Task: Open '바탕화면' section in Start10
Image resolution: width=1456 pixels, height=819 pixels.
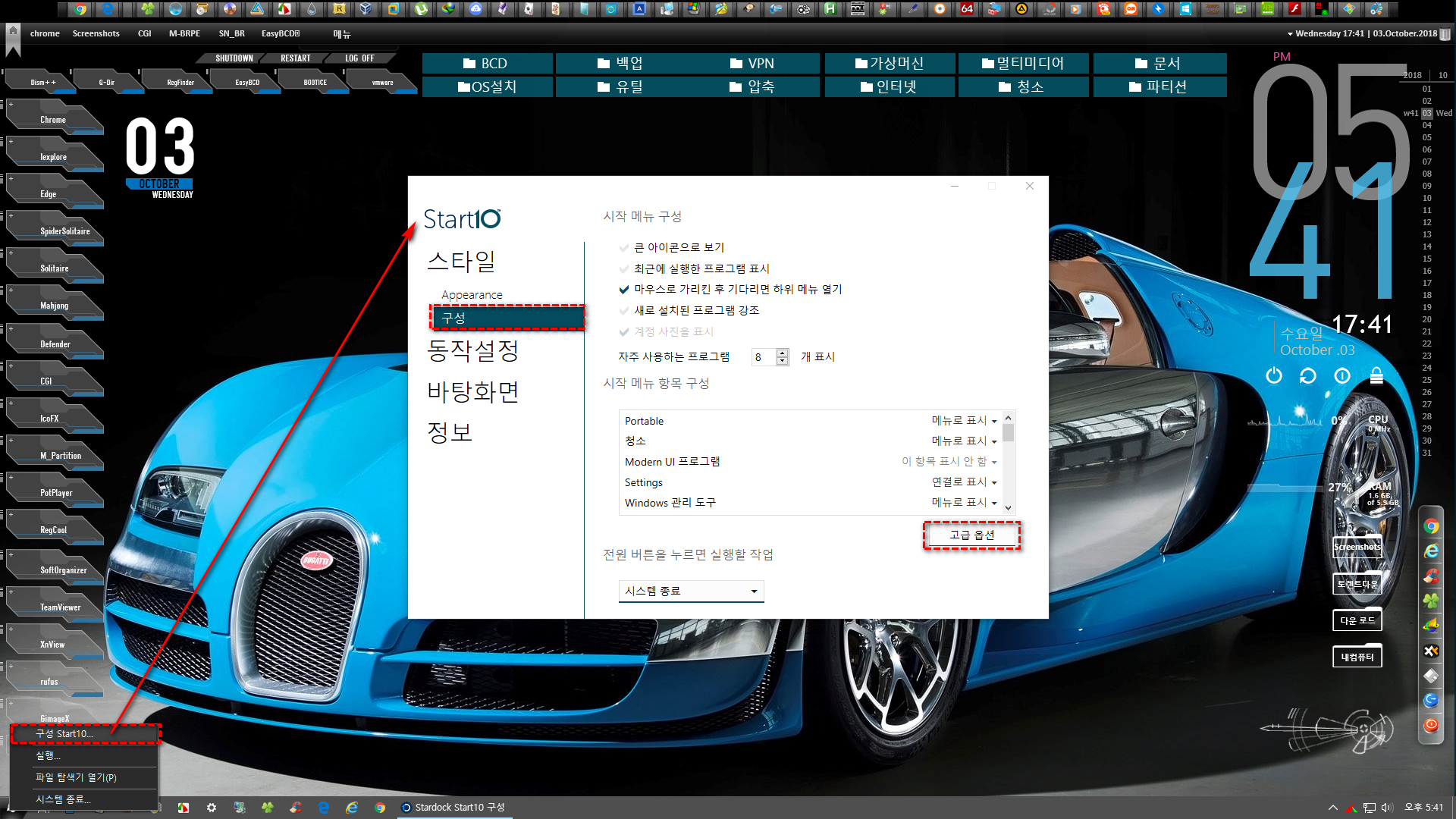Action: [x=472, y=391]
